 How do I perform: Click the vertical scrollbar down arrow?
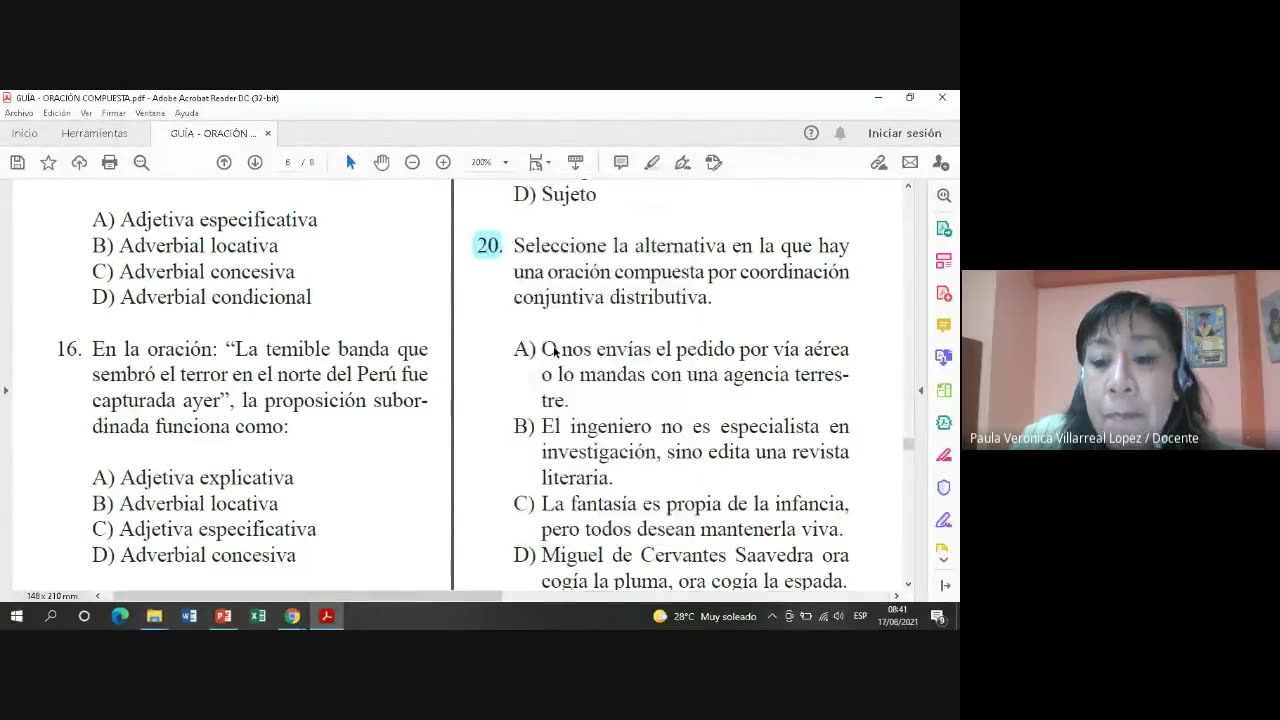(x=908, y=584)
